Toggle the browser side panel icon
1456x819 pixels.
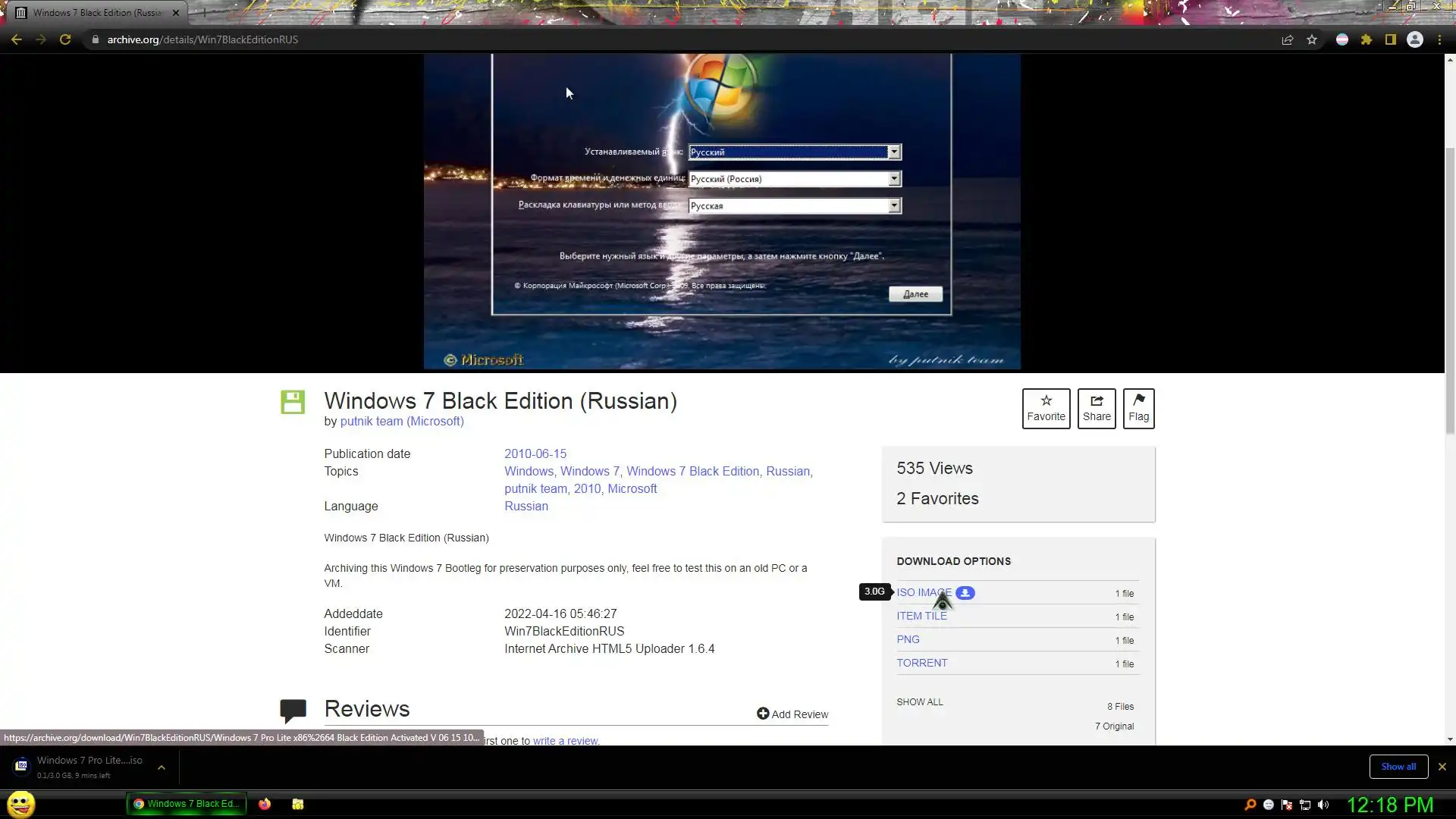point(1391,40)
